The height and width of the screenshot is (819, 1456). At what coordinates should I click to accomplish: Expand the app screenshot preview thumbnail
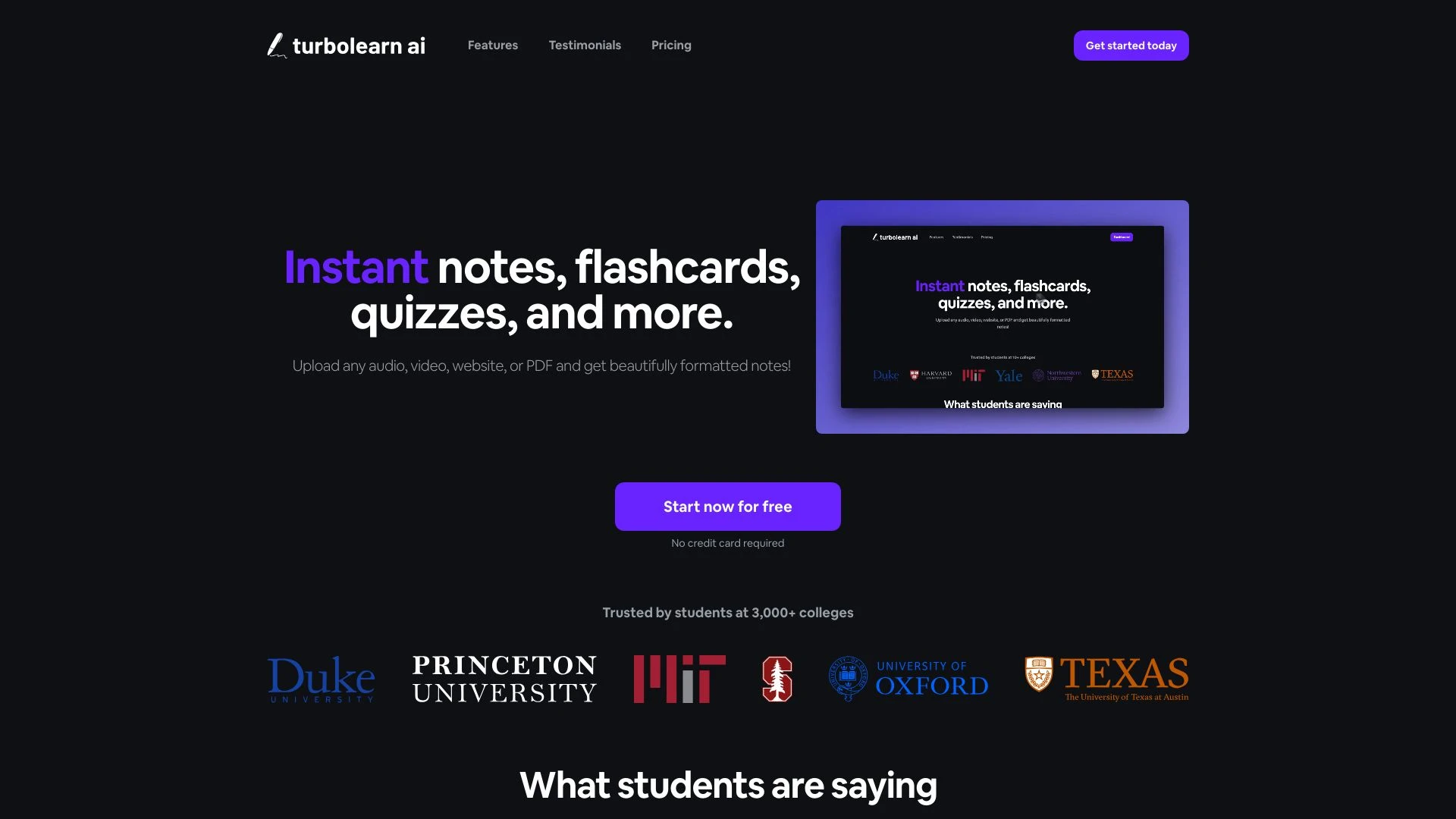(1002, 316)
